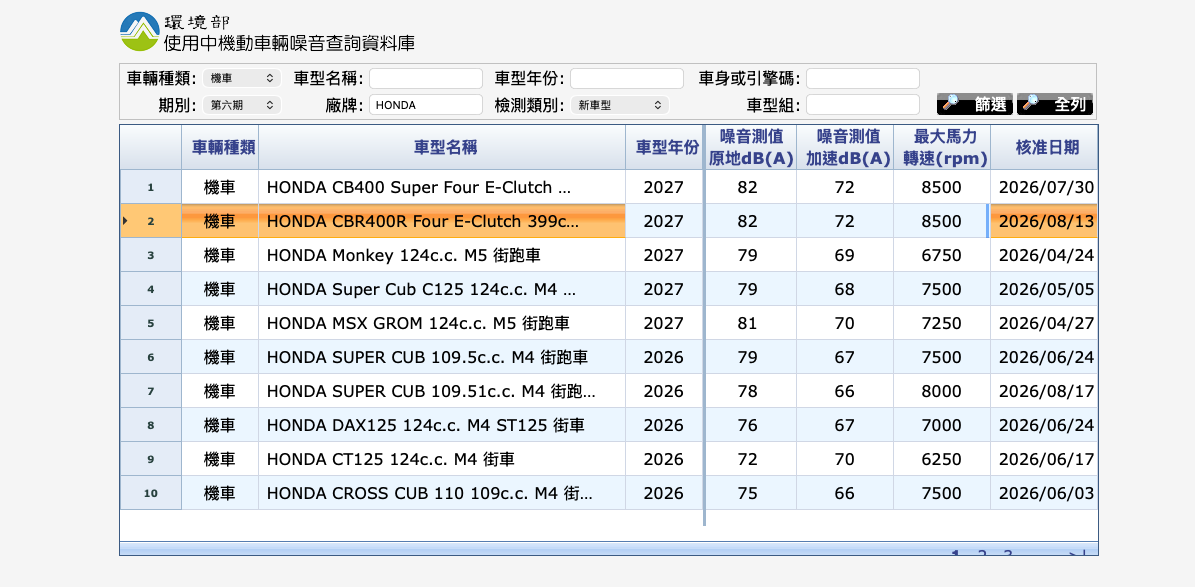Click model year 2027 in CB400 row
Screen dimensions: 1195x587
664,188
